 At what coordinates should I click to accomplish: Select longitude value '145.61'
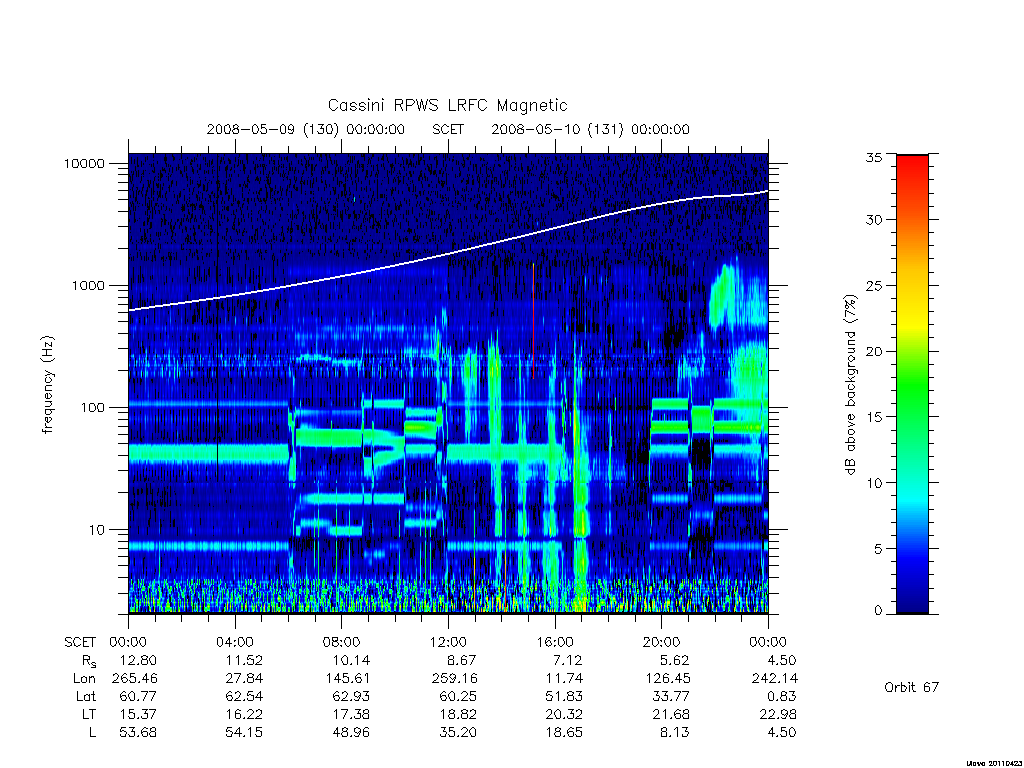tap(348, 679)
